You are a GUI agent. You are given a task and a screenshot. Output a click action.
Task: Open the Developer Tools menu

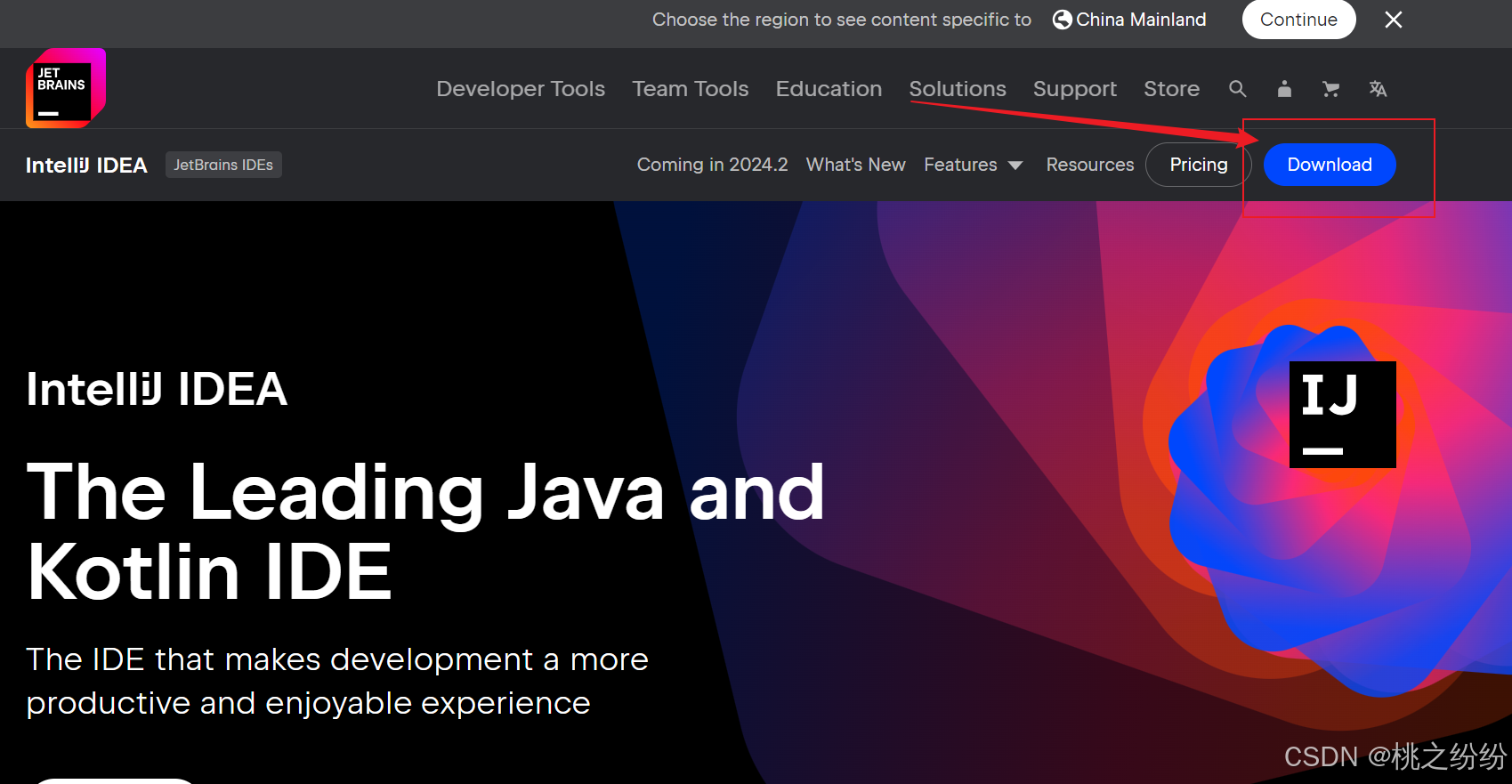pos(521,89)
